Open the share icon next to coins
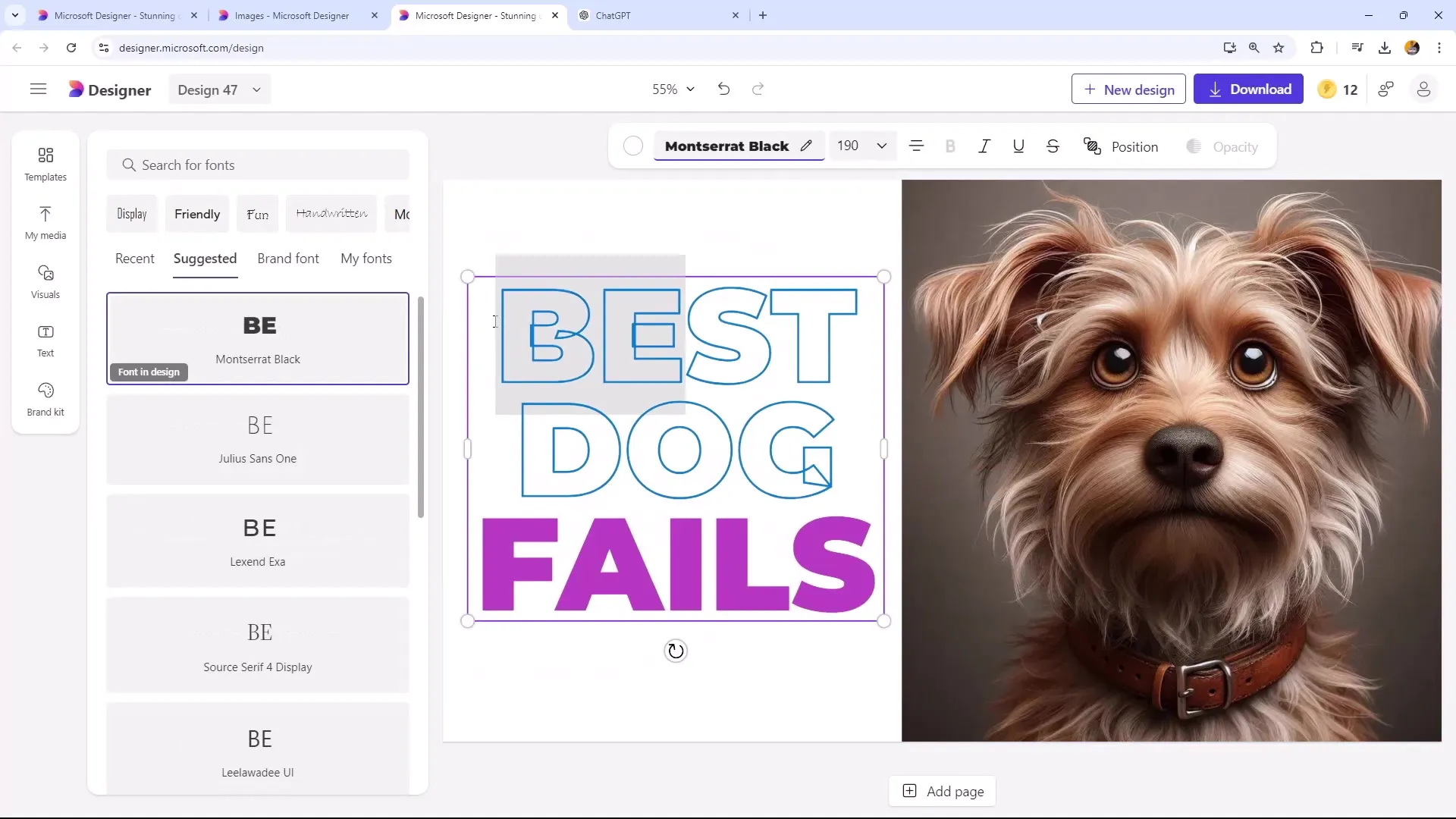Screen dimensions: 1456x819 [1386, 89]
